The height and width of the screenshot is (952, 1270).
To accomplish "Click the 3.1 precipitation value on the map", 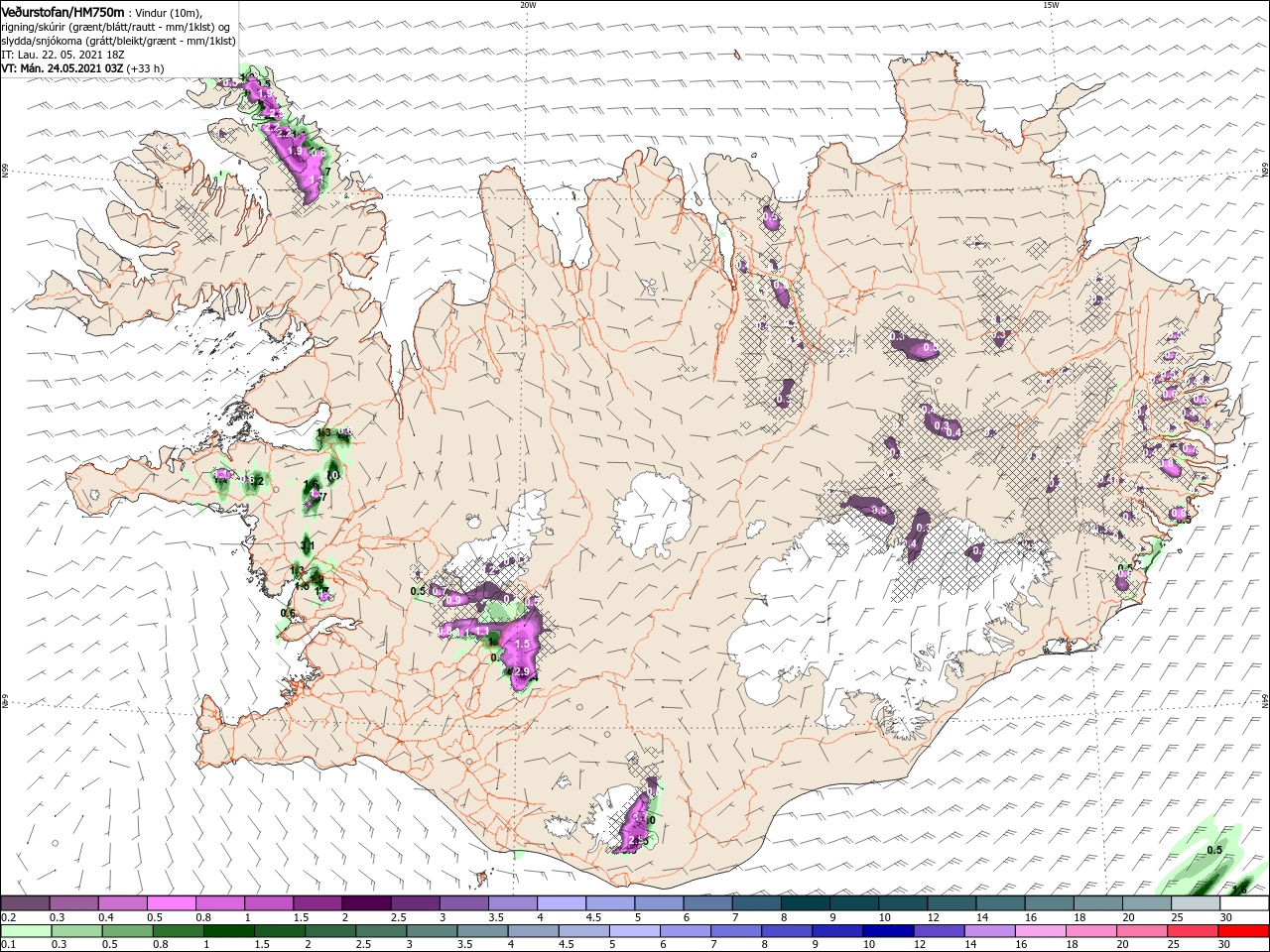I will click(x=307, y=545).
